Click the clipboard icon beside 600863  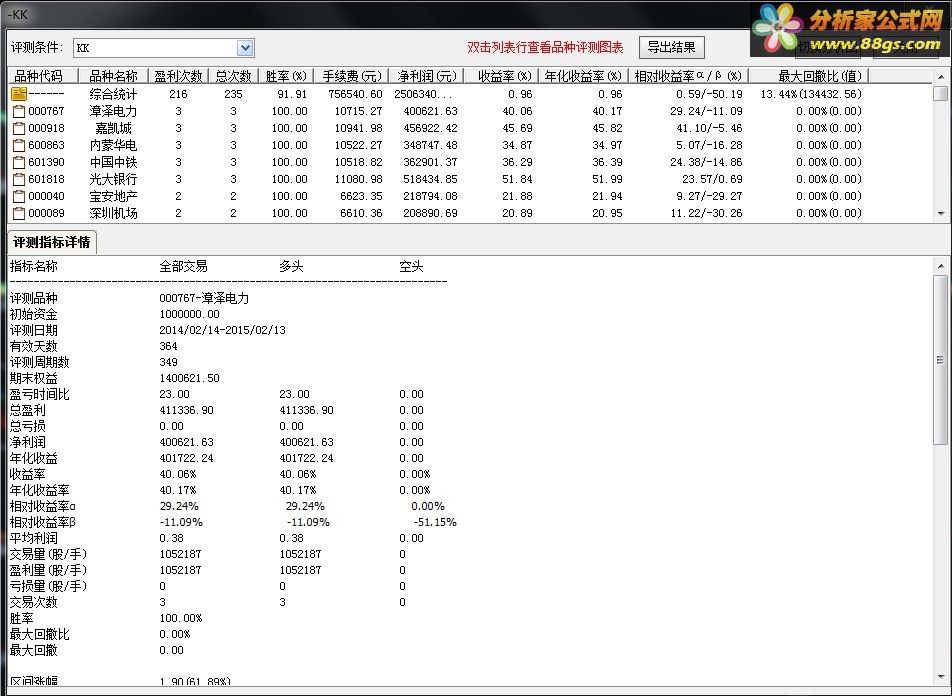click(19, 145)
